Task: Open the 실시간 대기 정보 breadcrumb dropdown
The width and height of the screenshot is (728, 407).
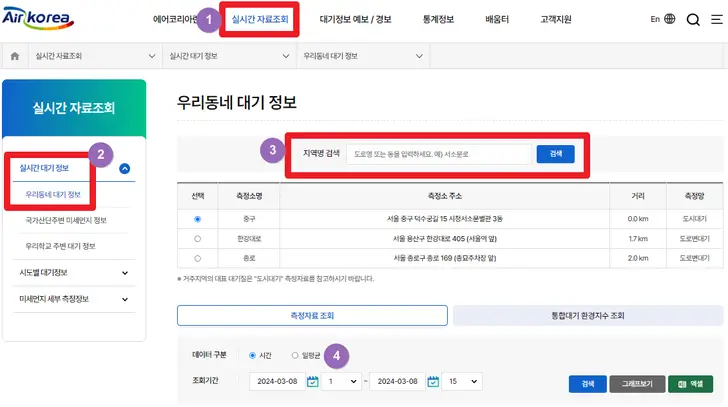Action: point(229,56)
